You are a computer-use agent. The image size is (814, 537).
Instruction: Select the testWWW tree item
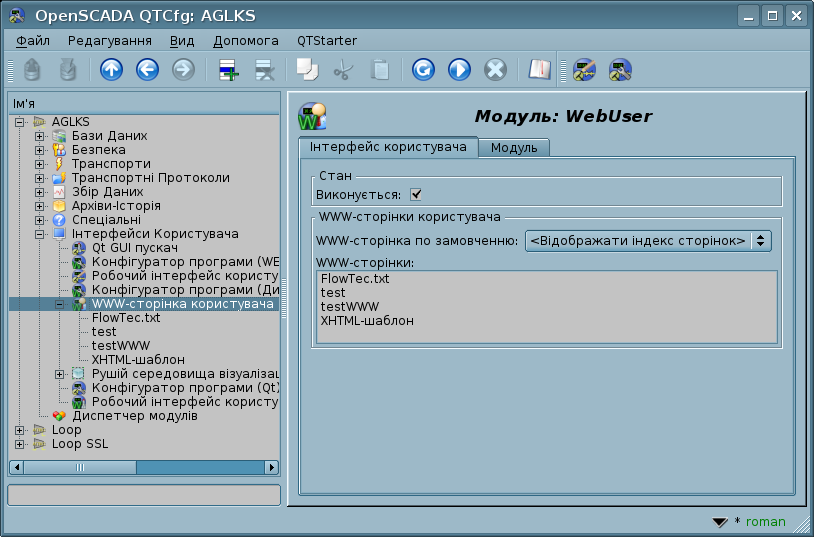pos(117,345)
